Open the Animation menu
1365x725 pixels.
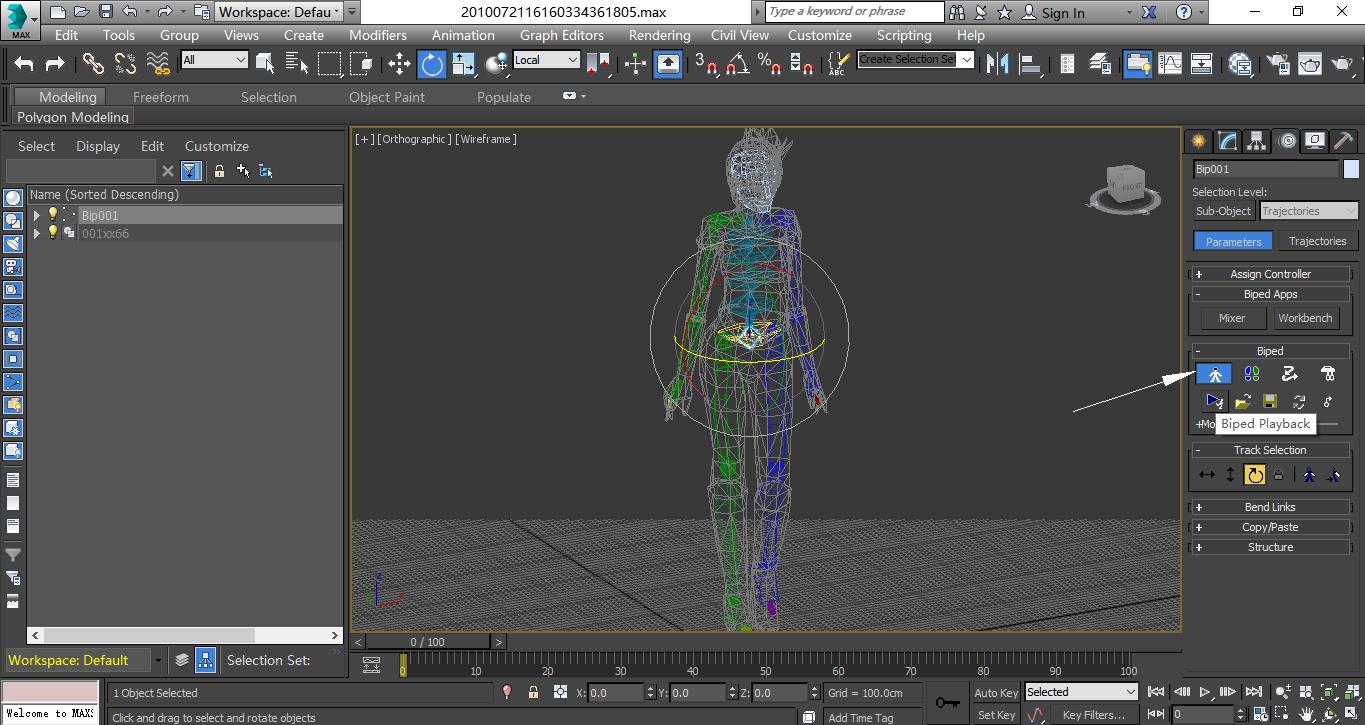(463, 35)
